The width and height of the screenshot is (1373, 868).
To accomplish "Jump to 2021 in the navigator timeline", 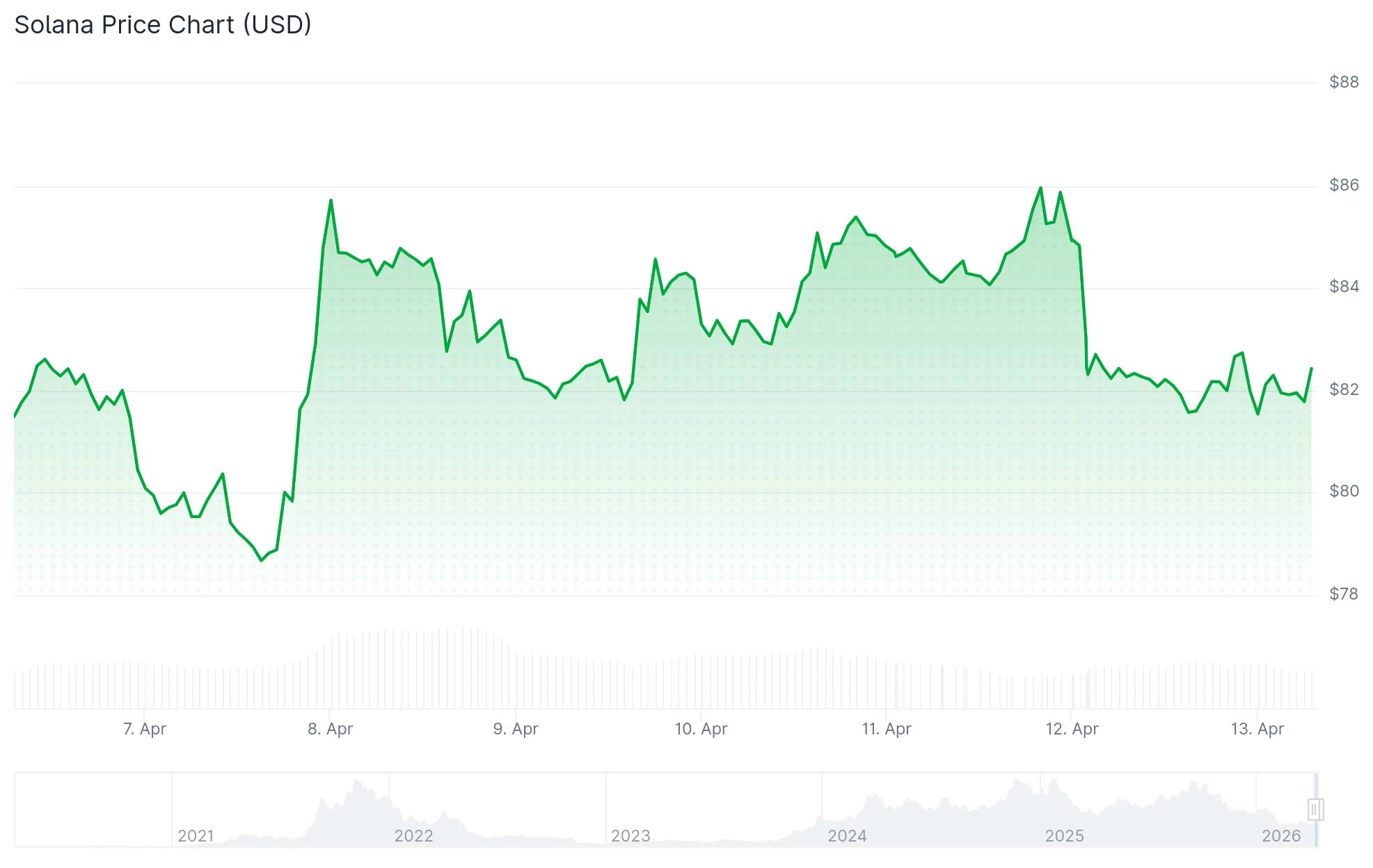I will coord(196,835).
